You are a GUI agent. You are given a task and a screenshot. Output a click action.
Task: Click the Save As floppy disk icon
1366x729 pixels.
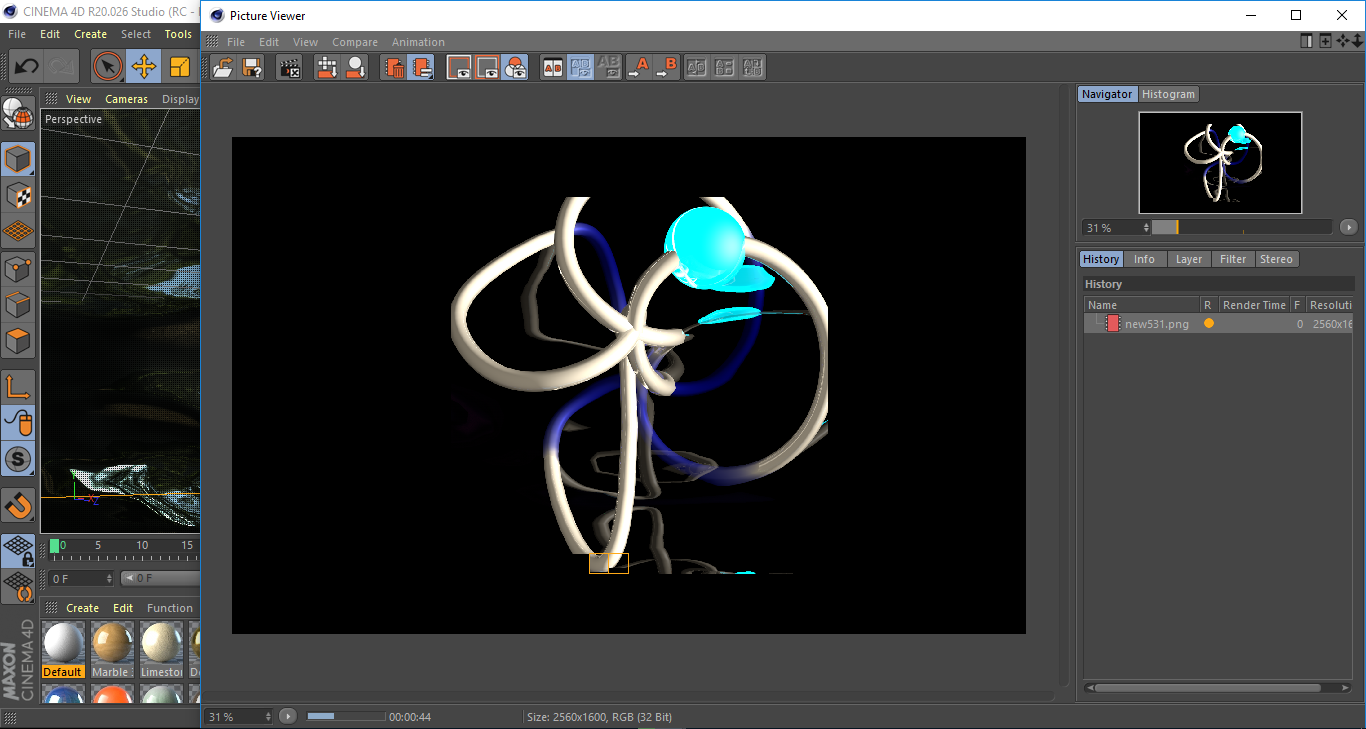click(x=252, y=68)
